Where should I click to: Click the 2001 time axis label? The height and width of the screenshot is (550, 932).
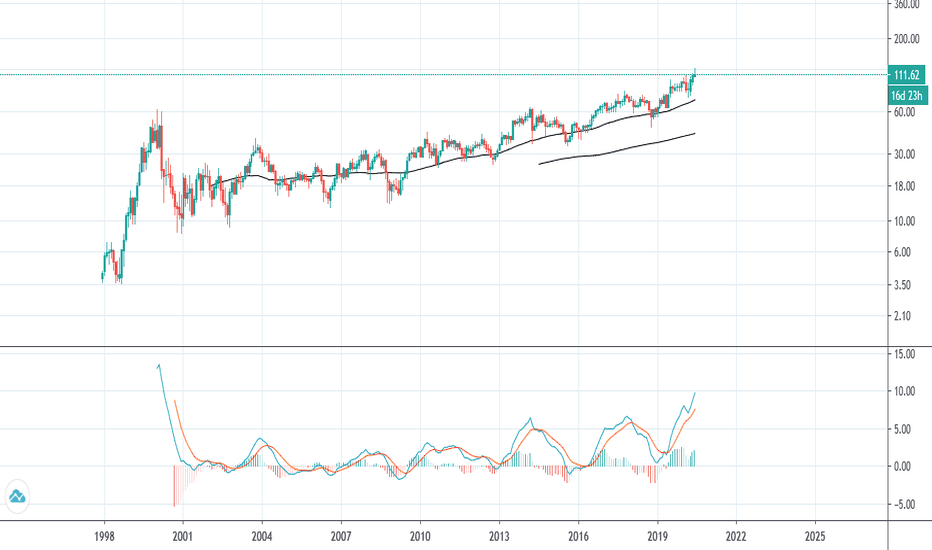(x=182, y=537)
